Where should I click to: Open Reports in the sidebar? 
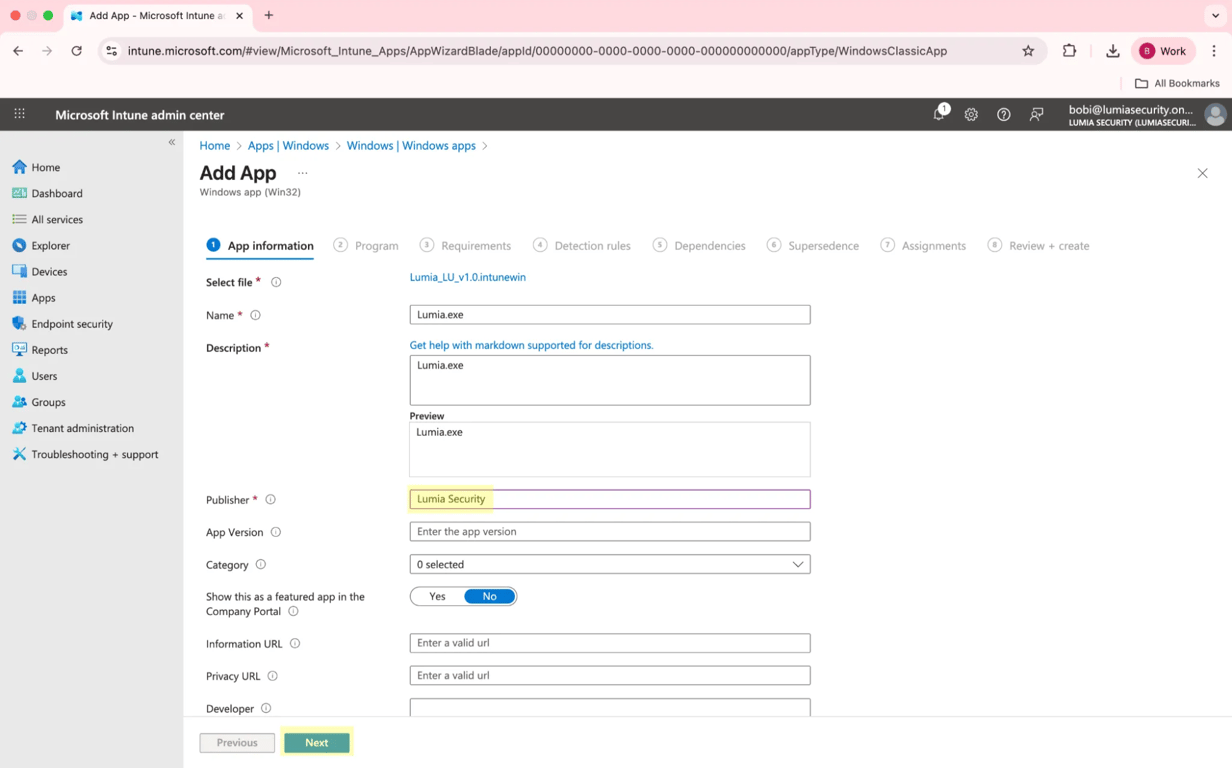(x=49, y=350)
